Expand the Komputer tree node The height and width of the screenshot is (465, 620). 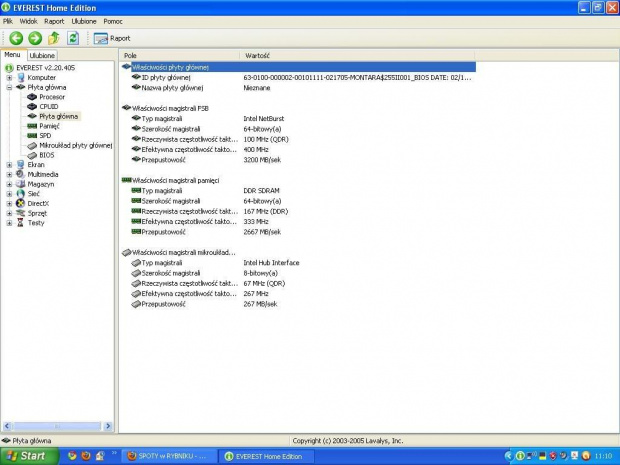click(9, 78)
